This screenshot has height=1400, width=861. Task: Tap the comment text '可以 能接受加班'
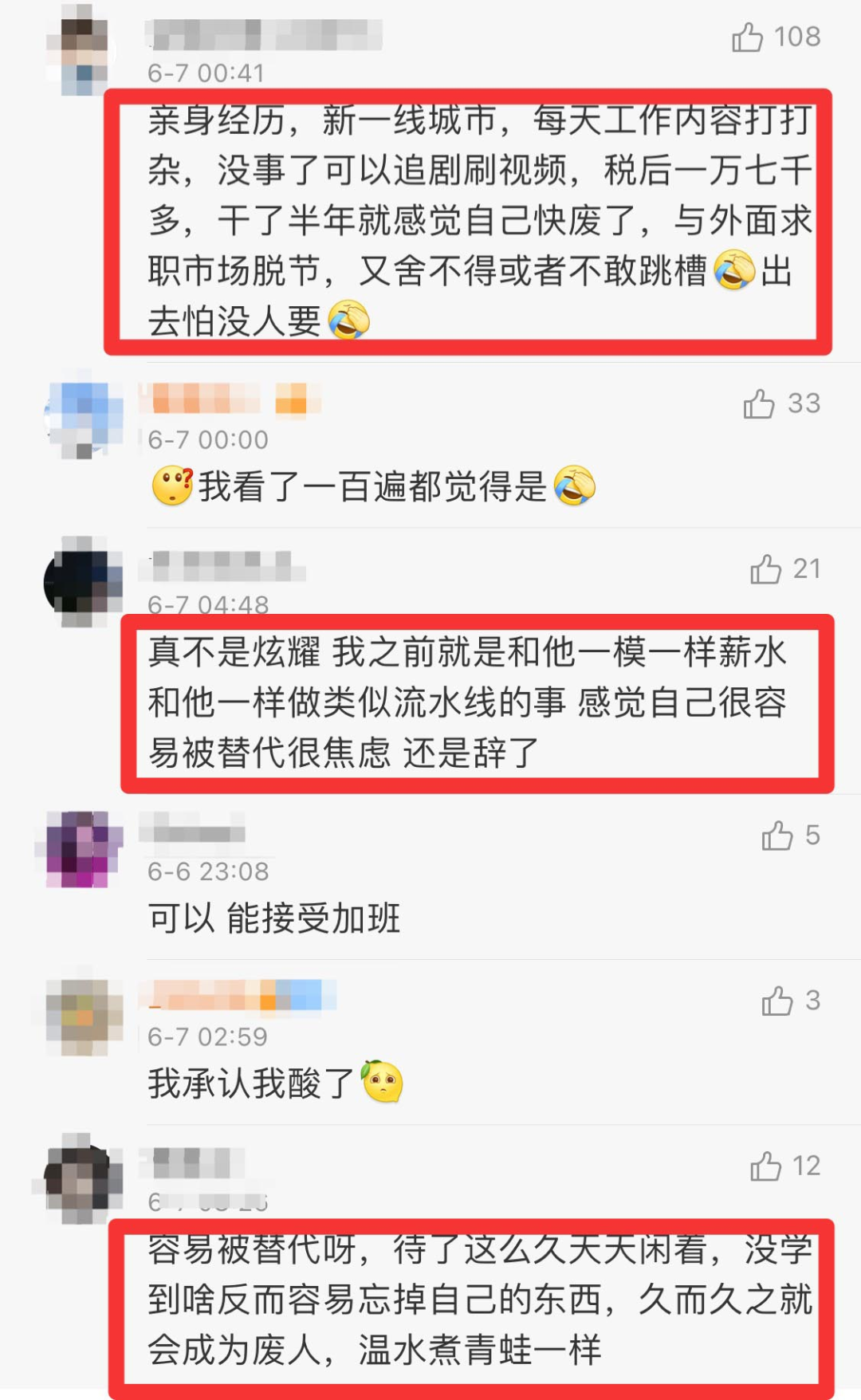coord(274,918)
